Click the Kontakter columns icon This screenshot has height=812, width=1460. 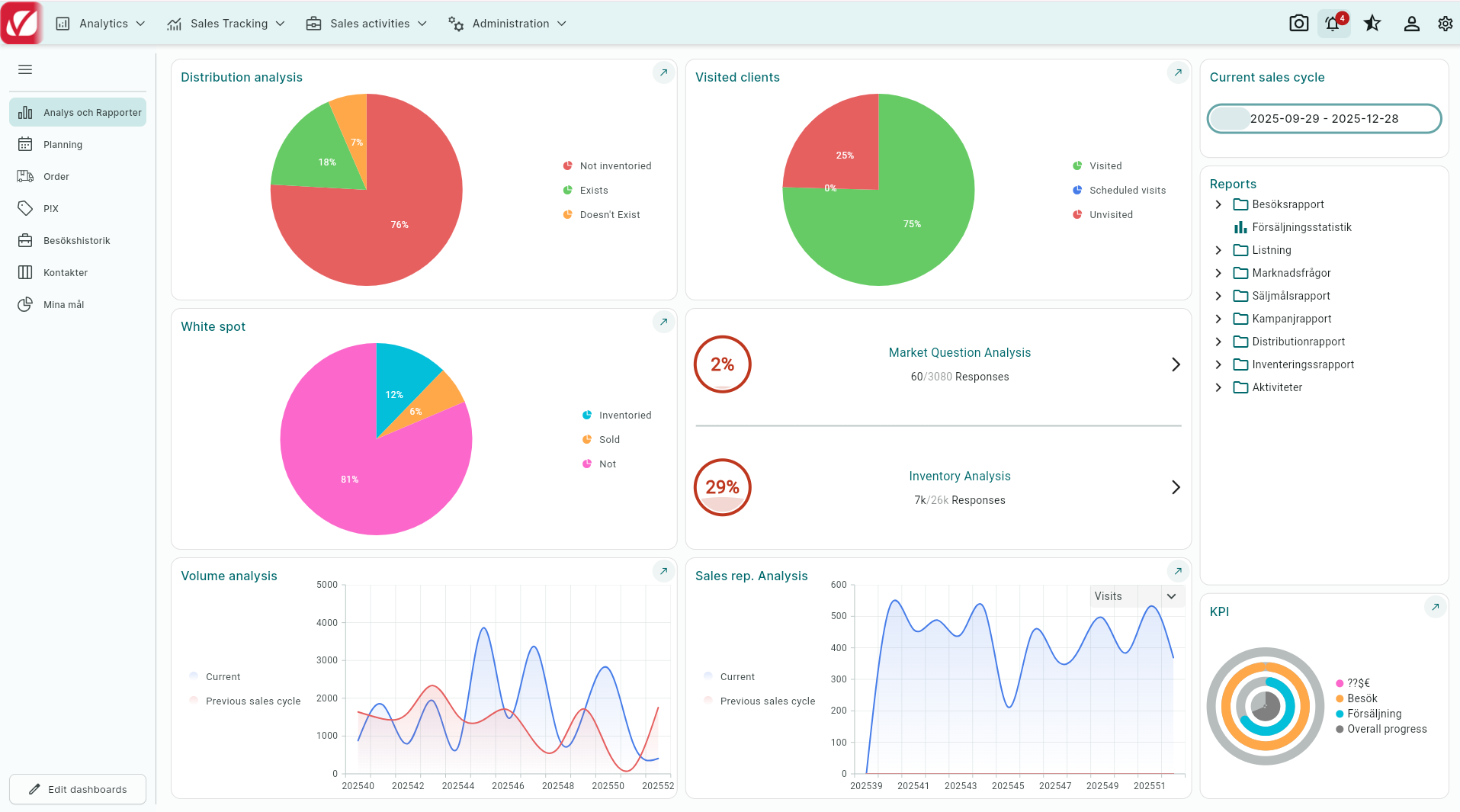(x=25, y=272)
